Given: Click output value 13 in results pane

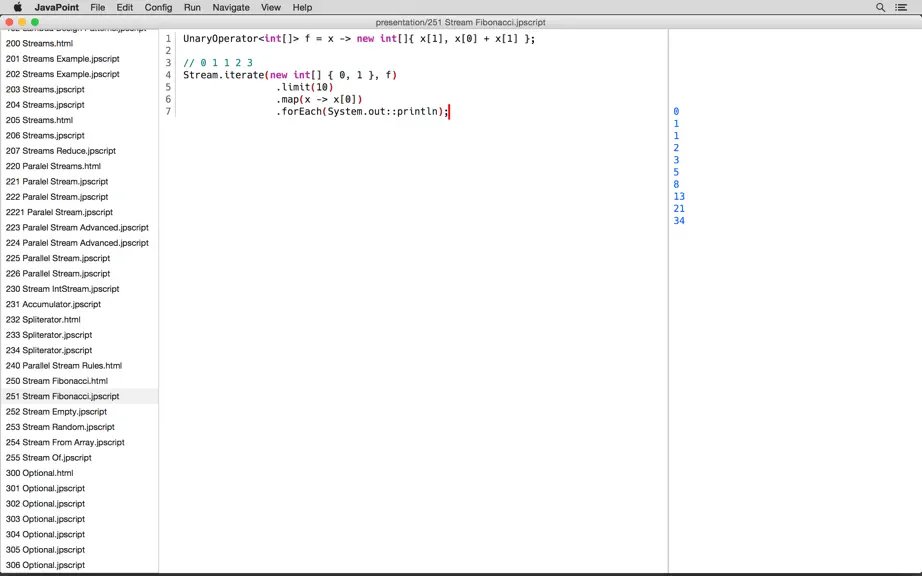Looking at the screenshot, I should (679, 196).
